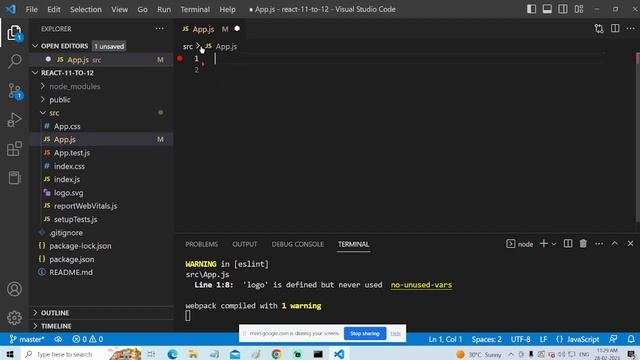Open changes compare icon in editor toolbar

tap(599, 29)
